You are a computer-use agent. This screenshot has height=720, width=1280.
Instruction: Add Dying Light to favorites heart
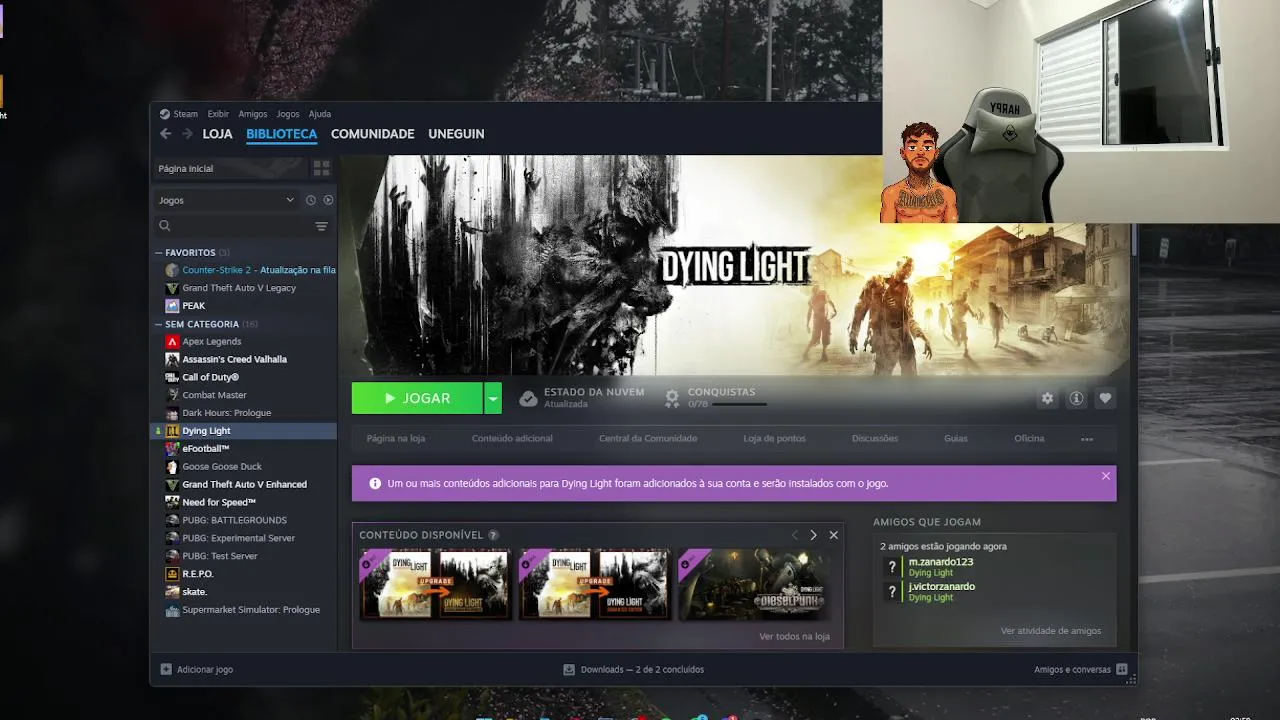[x=1105, y=398]
